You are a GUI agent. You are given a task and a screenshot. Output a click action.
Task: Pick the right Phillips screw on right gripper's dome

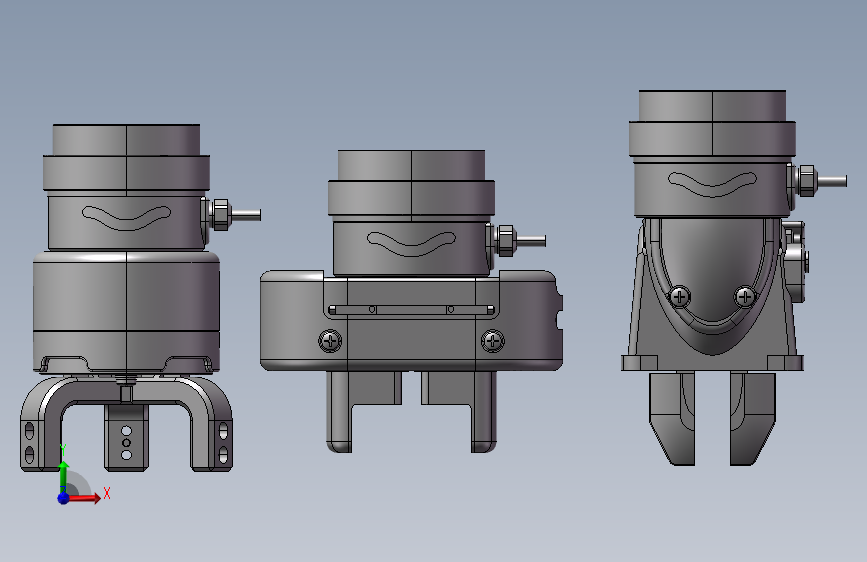(x=745, y=297)
